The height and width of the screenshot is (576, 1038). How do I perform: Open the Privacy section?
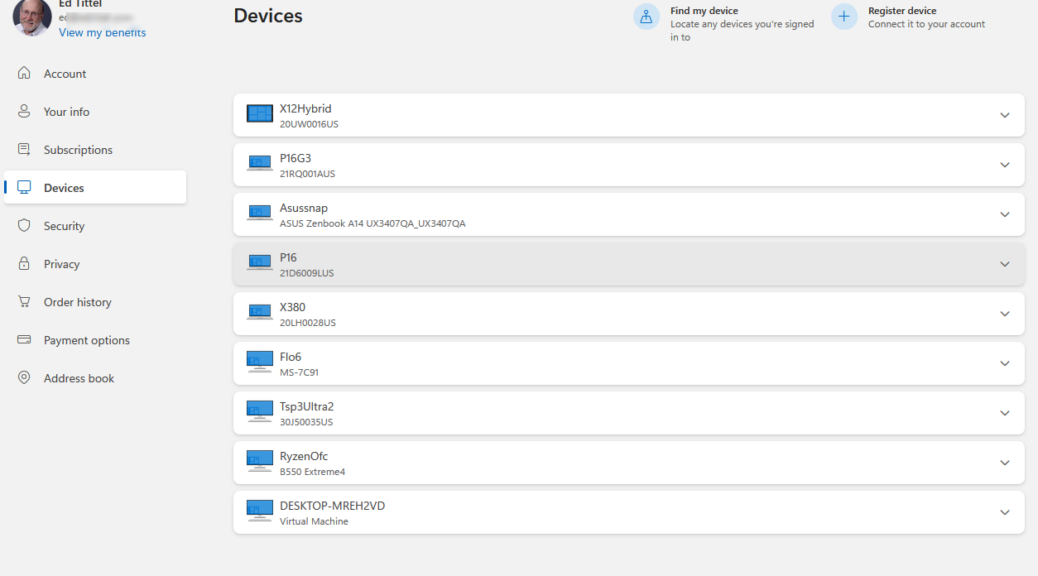point(95,264)
